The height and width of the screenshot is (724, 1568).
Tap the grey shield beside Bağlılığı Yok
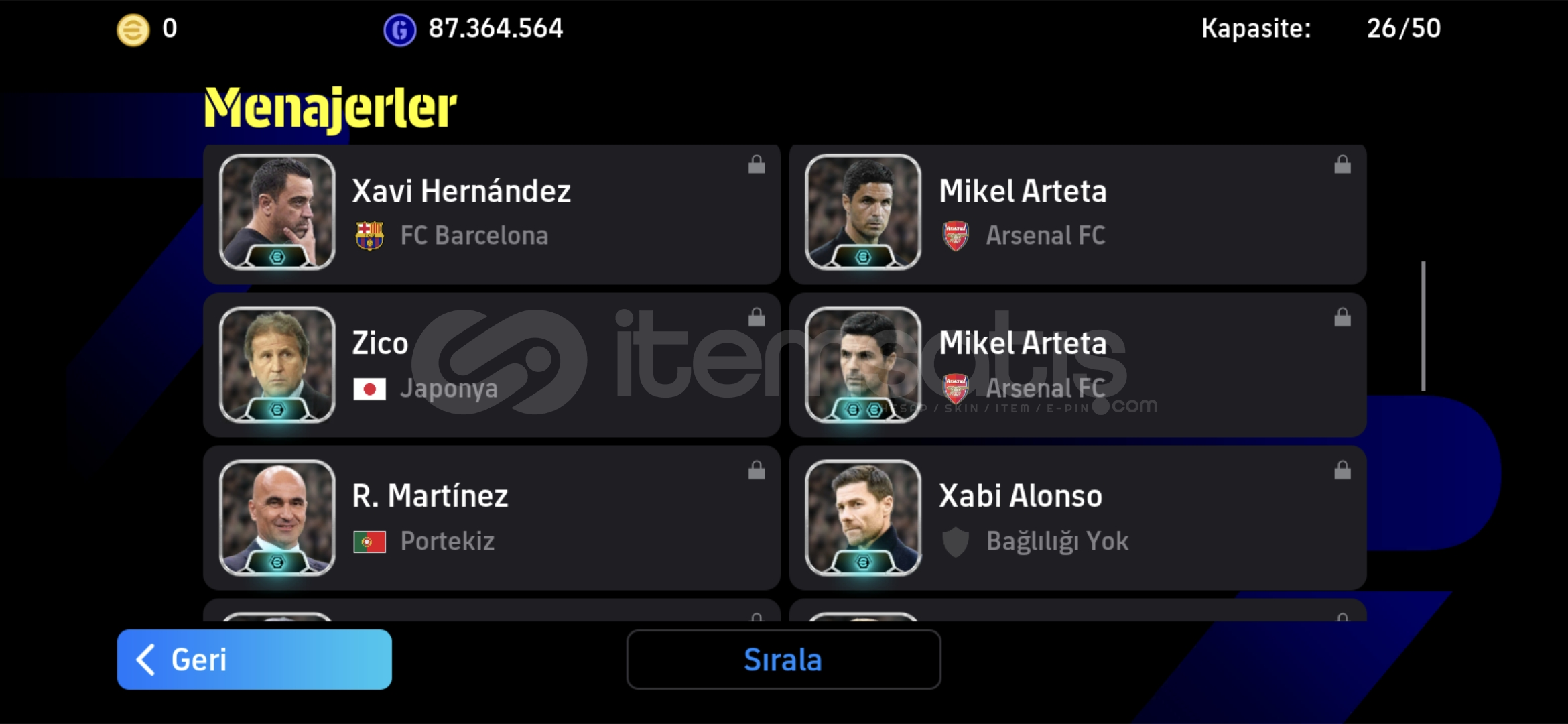click(x=956, y=542)
